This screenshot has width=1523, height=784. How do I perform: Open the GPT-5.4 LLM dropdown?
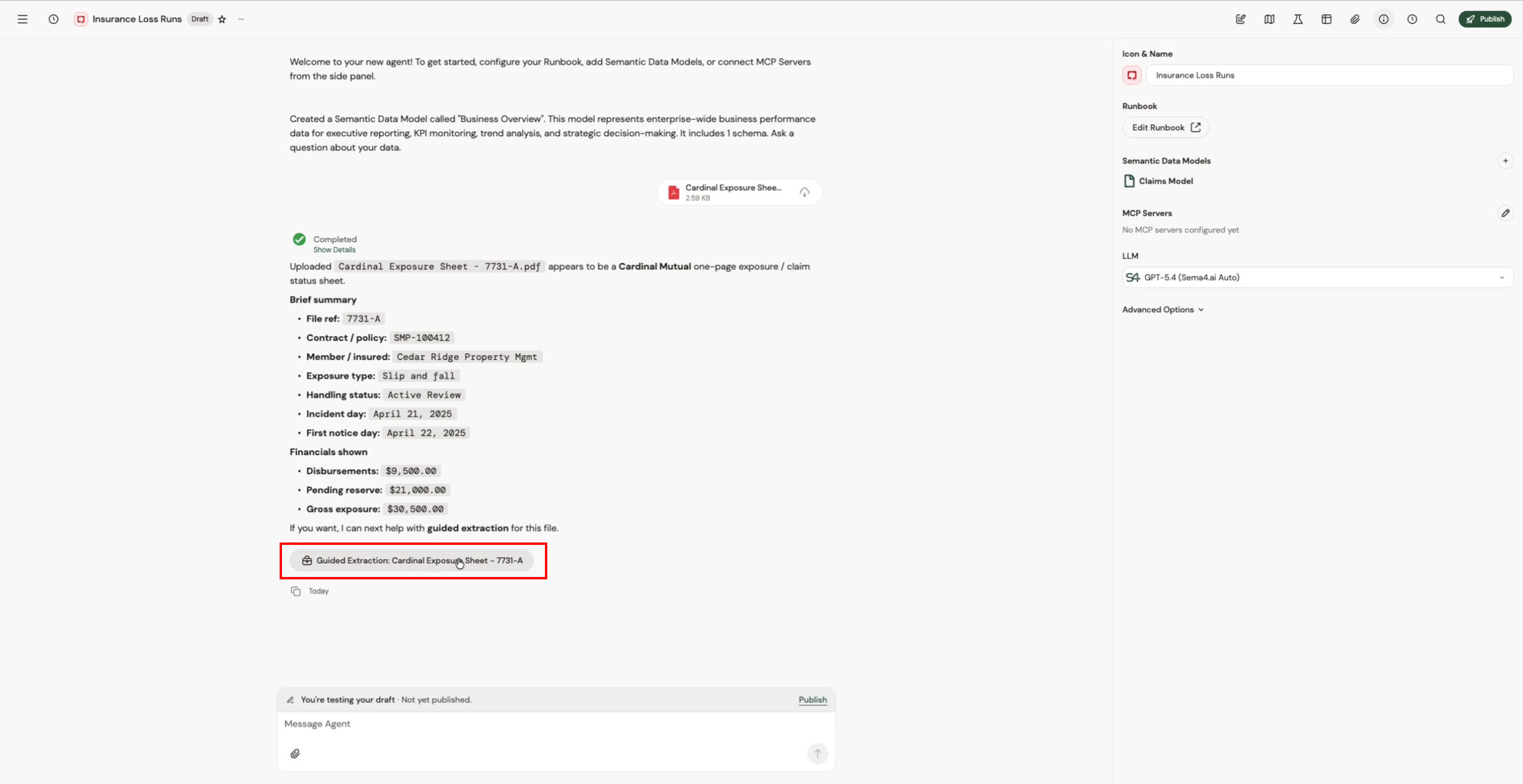(1317, 277)
